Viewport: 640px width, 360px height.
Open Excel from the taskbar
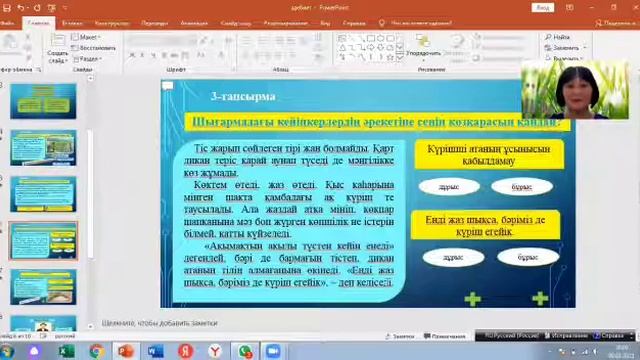(67, 351)
